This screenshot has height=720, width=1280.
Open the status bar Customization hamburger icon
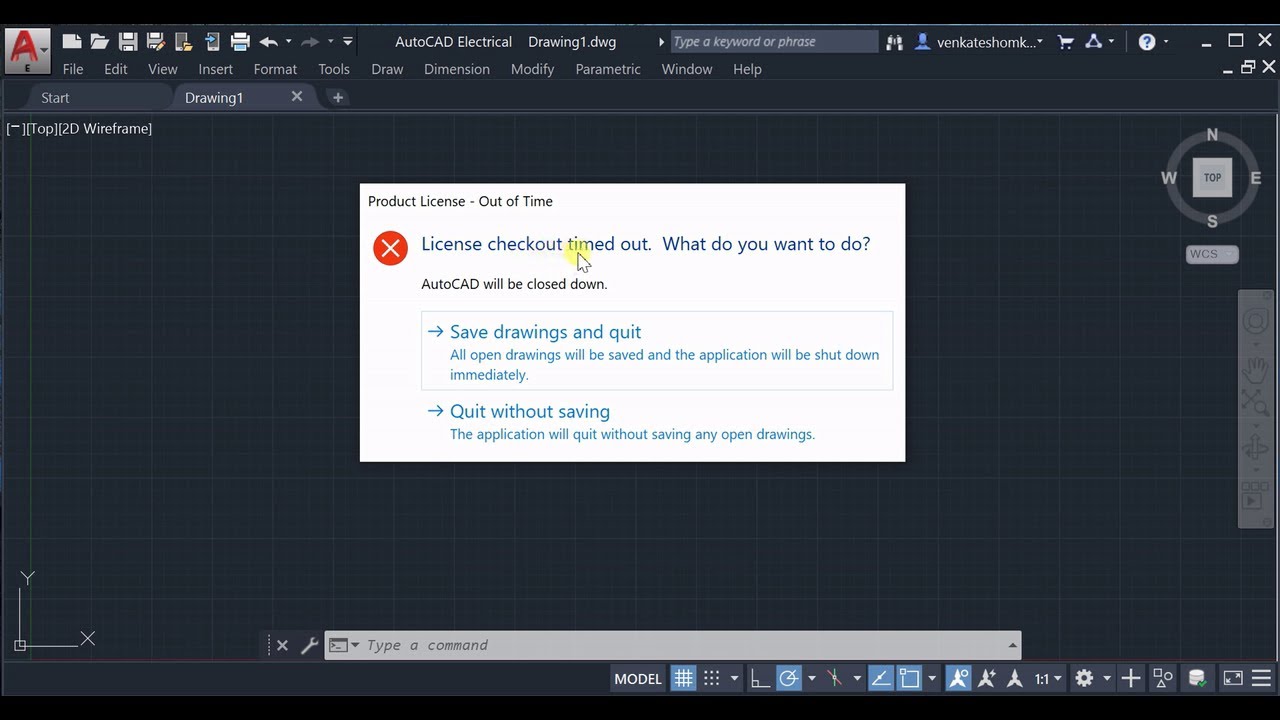pyautogui.click(x=1262, y=679)
